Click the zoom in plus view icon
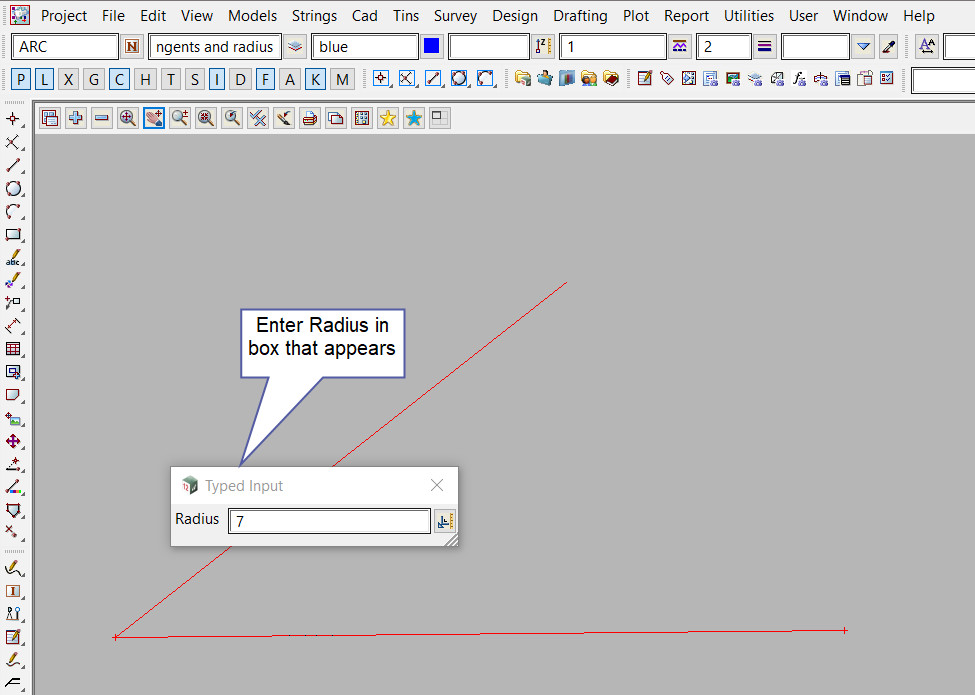This screenshot has height=695, width=975. point(76,118)
